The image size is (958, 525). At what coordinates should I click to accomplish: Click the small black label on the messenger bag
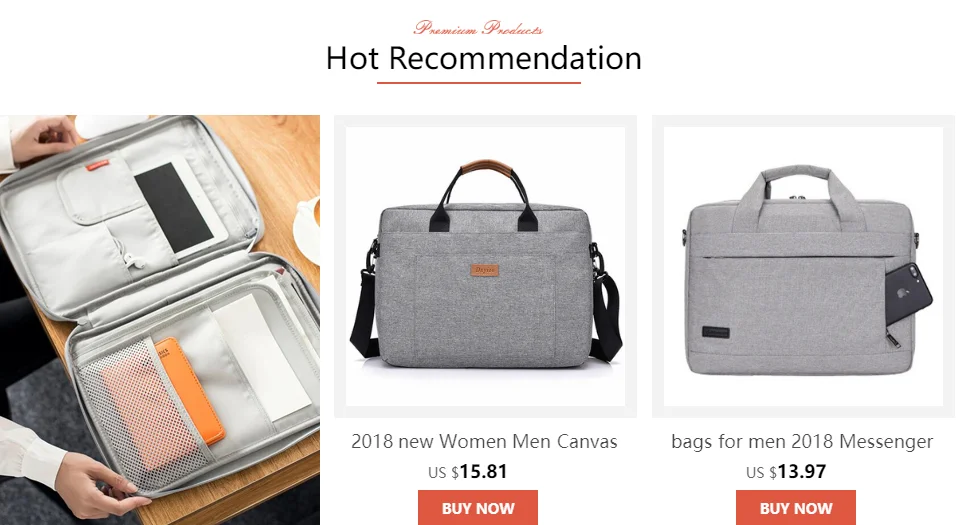point(715,332)
